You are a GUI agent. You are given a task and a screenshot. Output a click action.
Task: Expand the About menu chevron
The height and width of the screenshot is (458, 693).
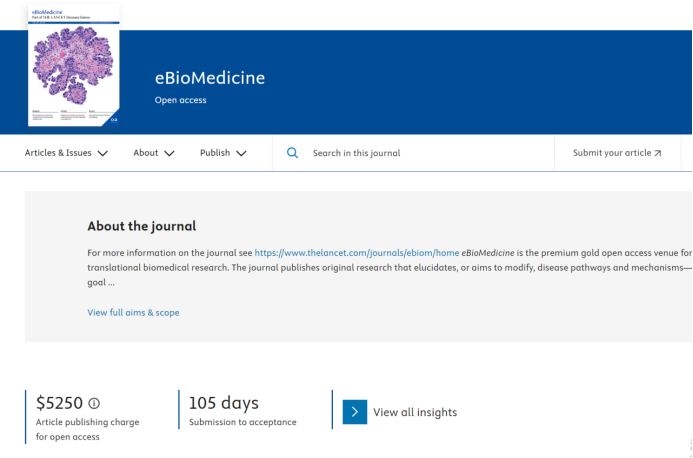click(x=169, y=153)
